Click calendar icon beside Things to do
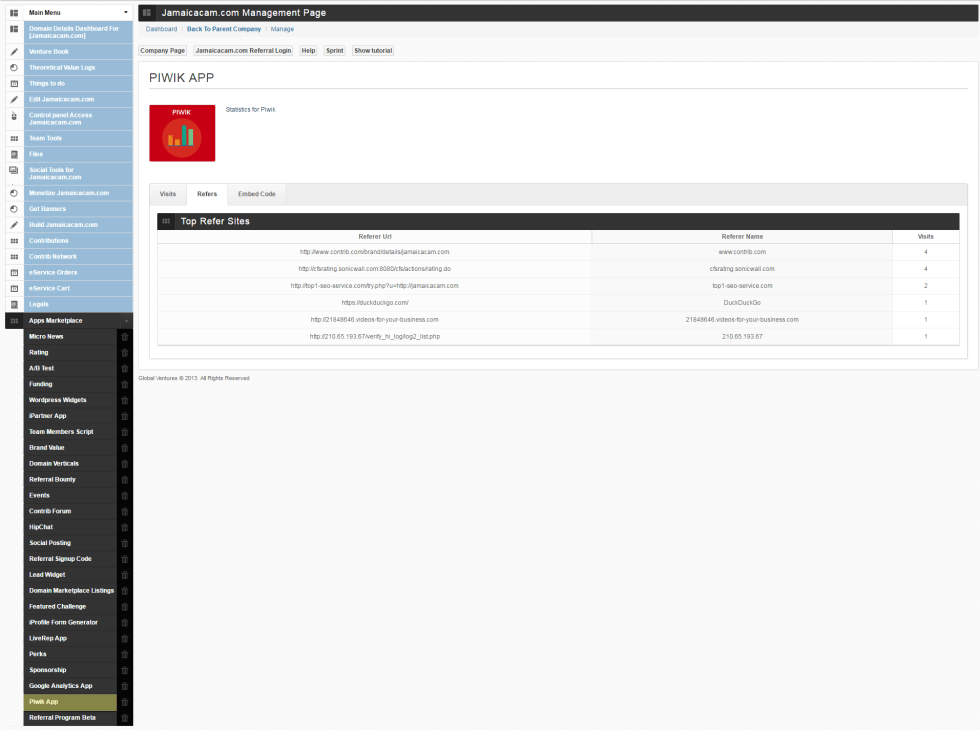 14,84
